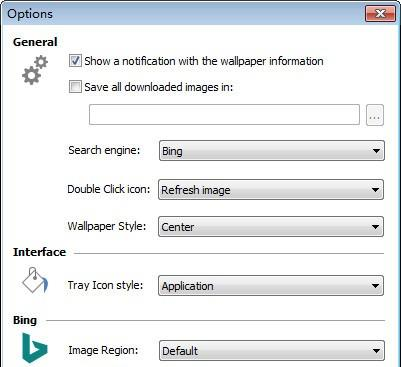This screenshot has width=401, height=367.
Task: Expand the Search engine dropdown showing Bing
Action: pyautogui.click(x=272, y=151)
